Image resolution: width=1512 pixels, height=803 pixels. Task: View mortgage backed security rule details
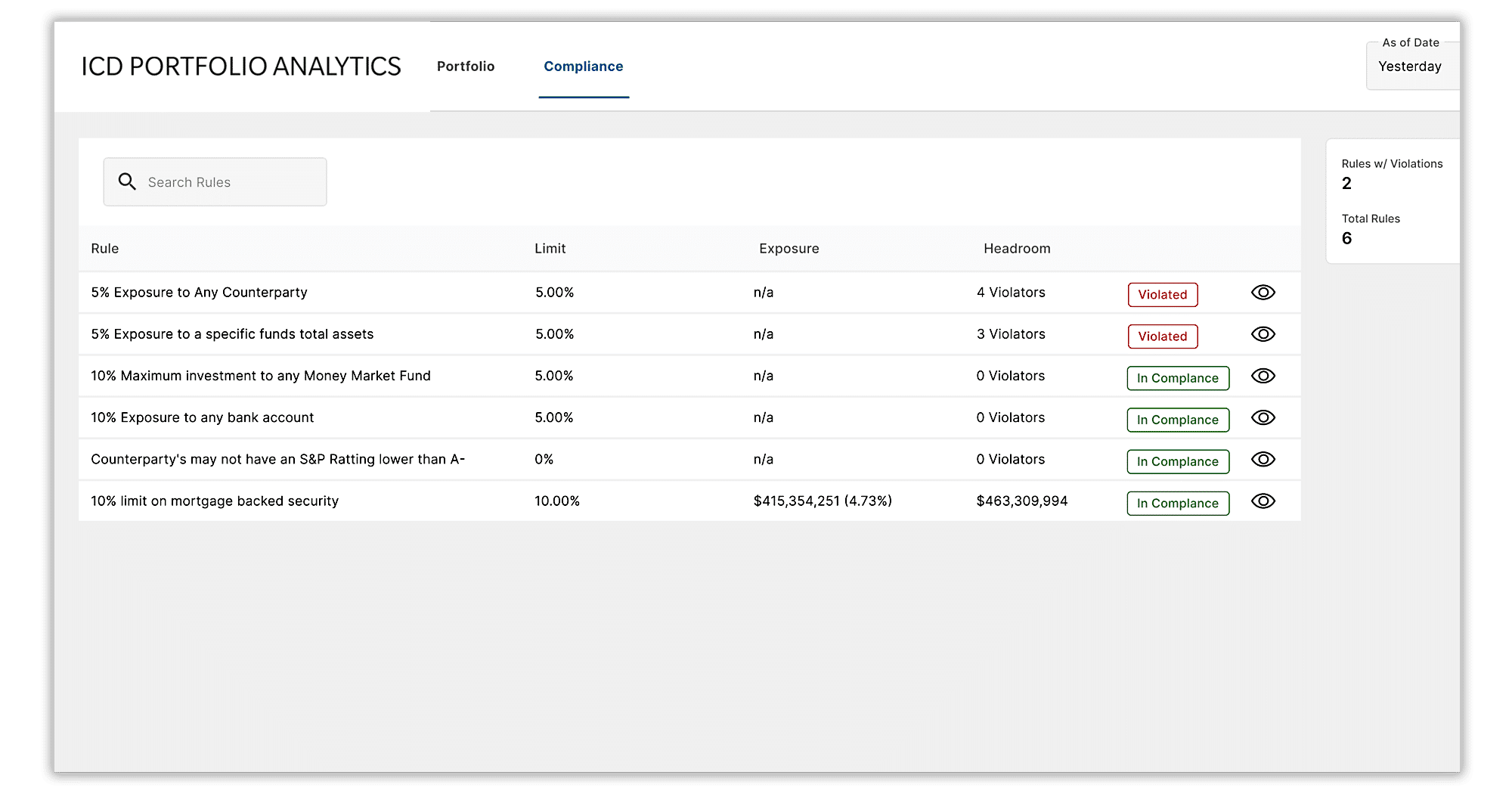point(1263,501)
